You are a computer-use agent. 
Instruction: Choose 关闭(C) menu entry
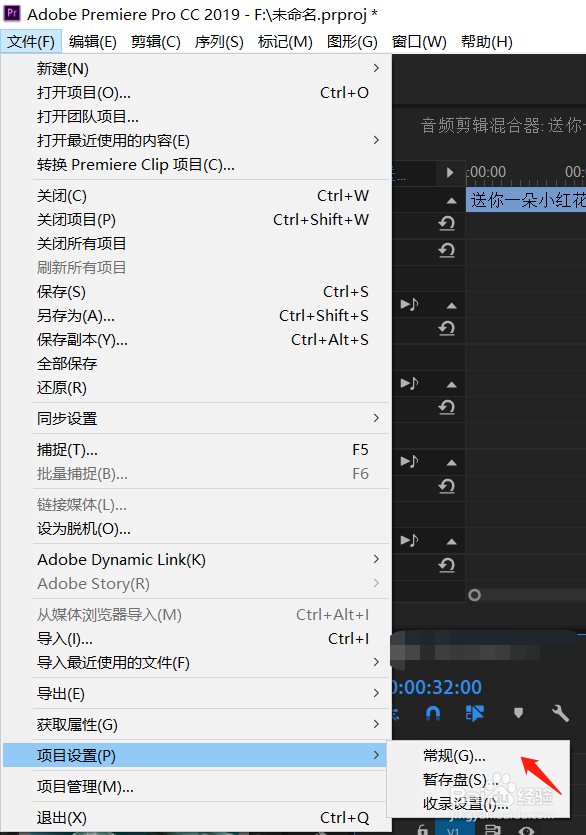[196, 195]
